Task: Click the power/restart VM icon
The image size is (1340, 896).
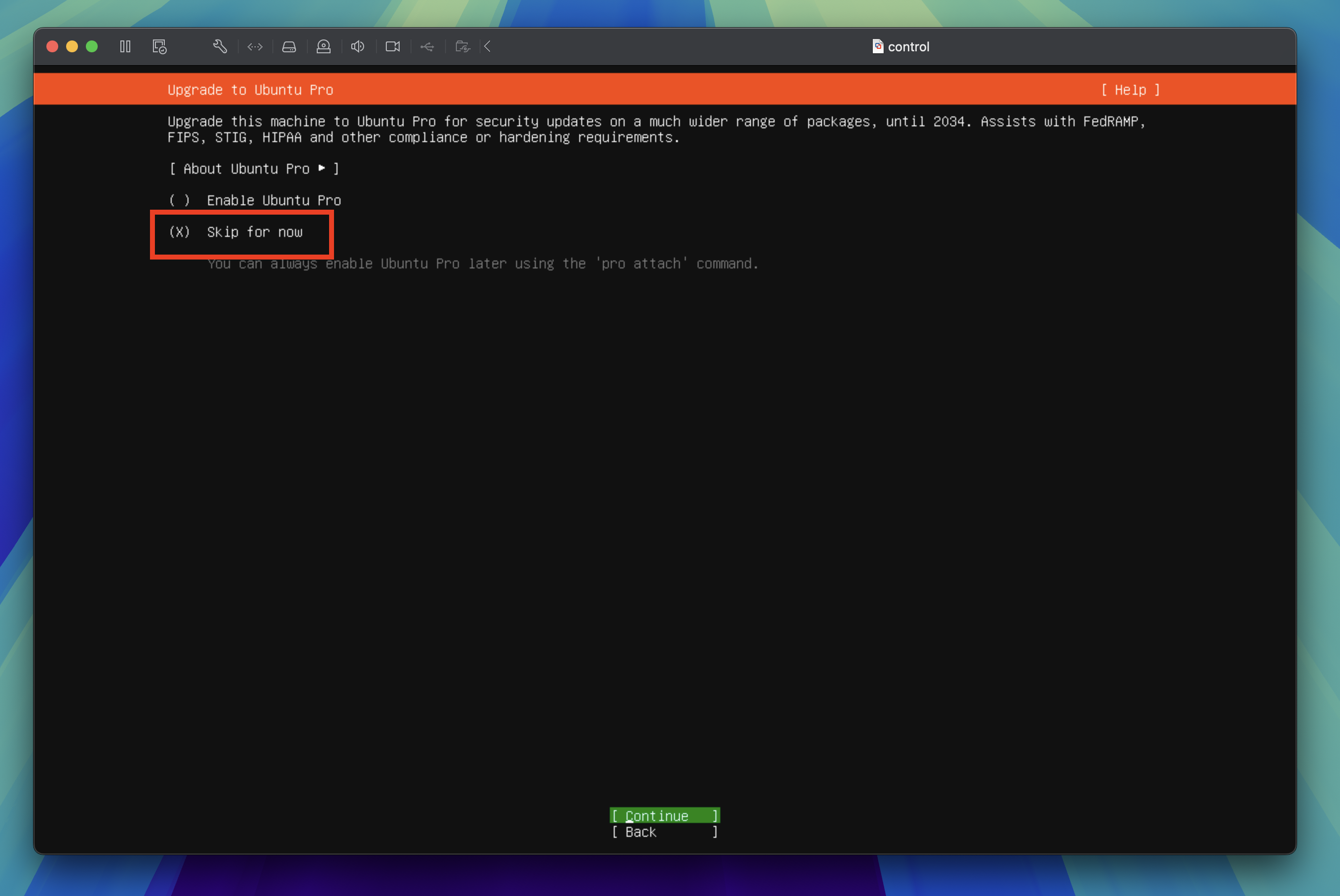Action: [x=159, y=47]
